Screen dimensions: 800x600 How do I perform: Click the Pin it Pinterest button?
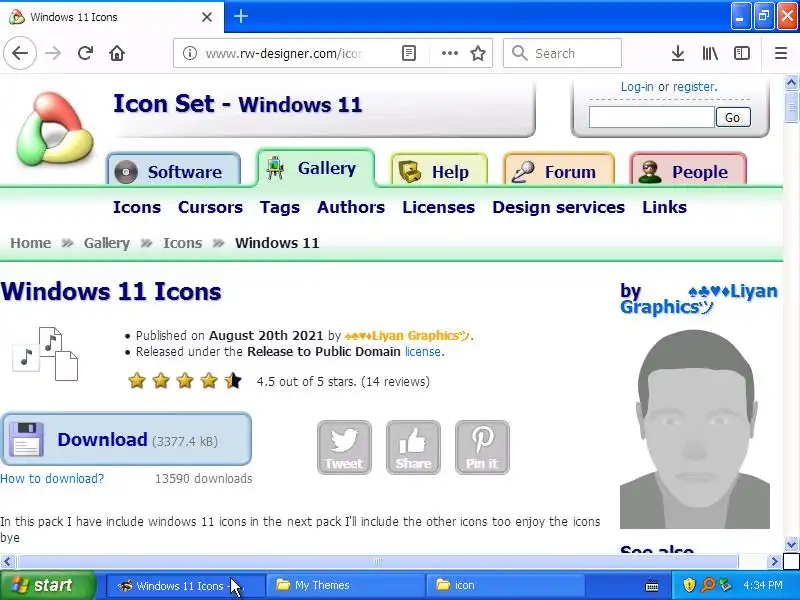(482, 447)
